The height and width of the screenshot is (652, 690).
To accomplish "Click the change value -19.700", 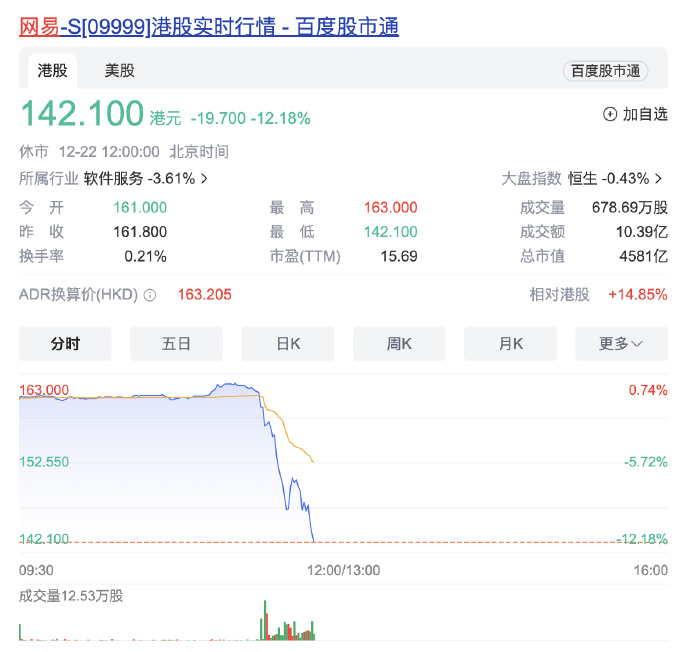I will 218,118.
